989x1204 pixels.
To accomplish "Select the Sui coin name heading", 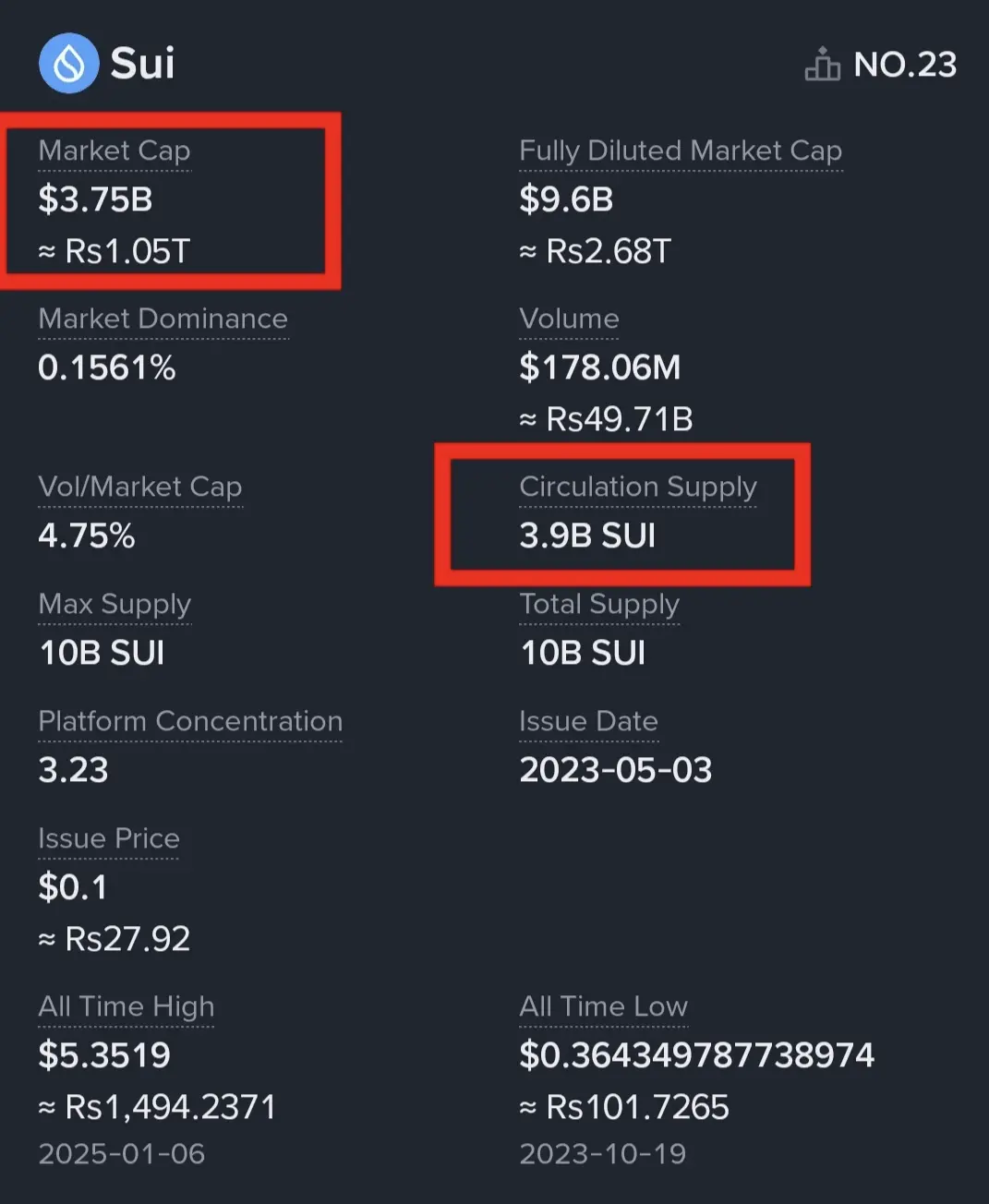I will (142, 63).
